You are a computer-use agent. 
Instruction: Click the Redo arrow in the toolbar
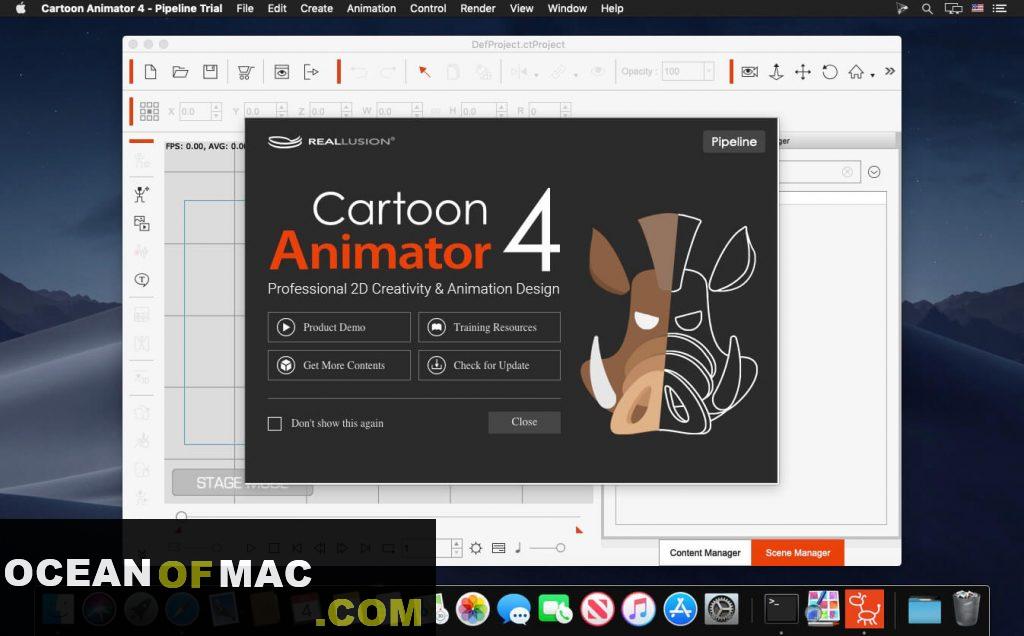pyautogui.click(x=388, y=72)
